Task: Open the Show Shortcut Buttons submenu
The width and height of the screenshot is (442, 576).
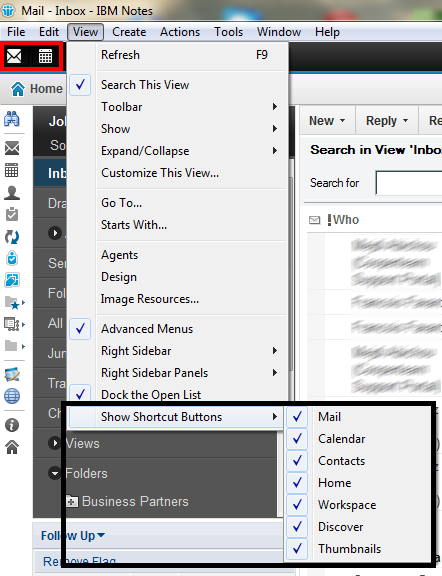Action: [x=176, y=417]
